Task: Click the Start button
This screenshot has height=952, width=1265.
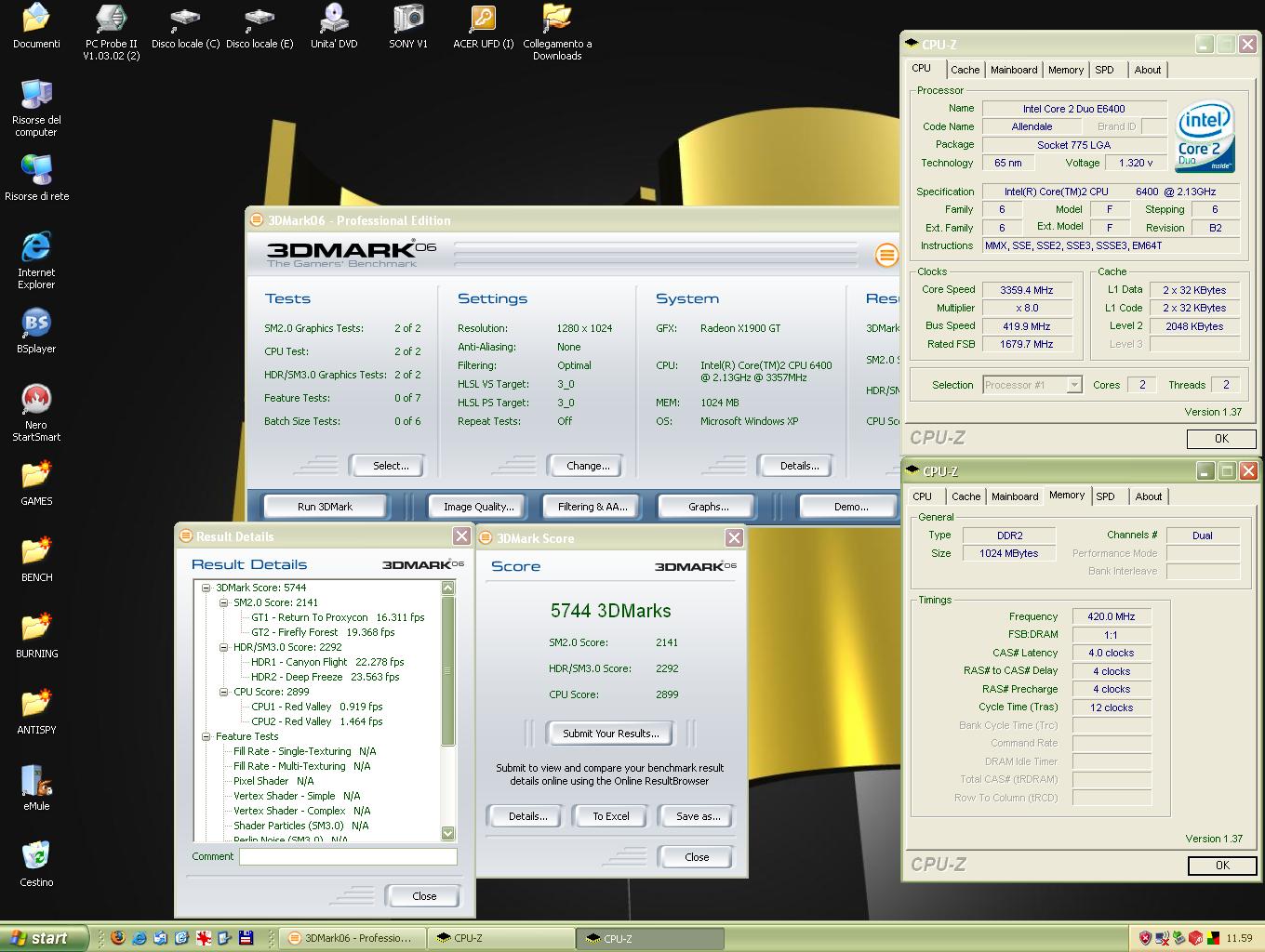Action: click(45, 938)
